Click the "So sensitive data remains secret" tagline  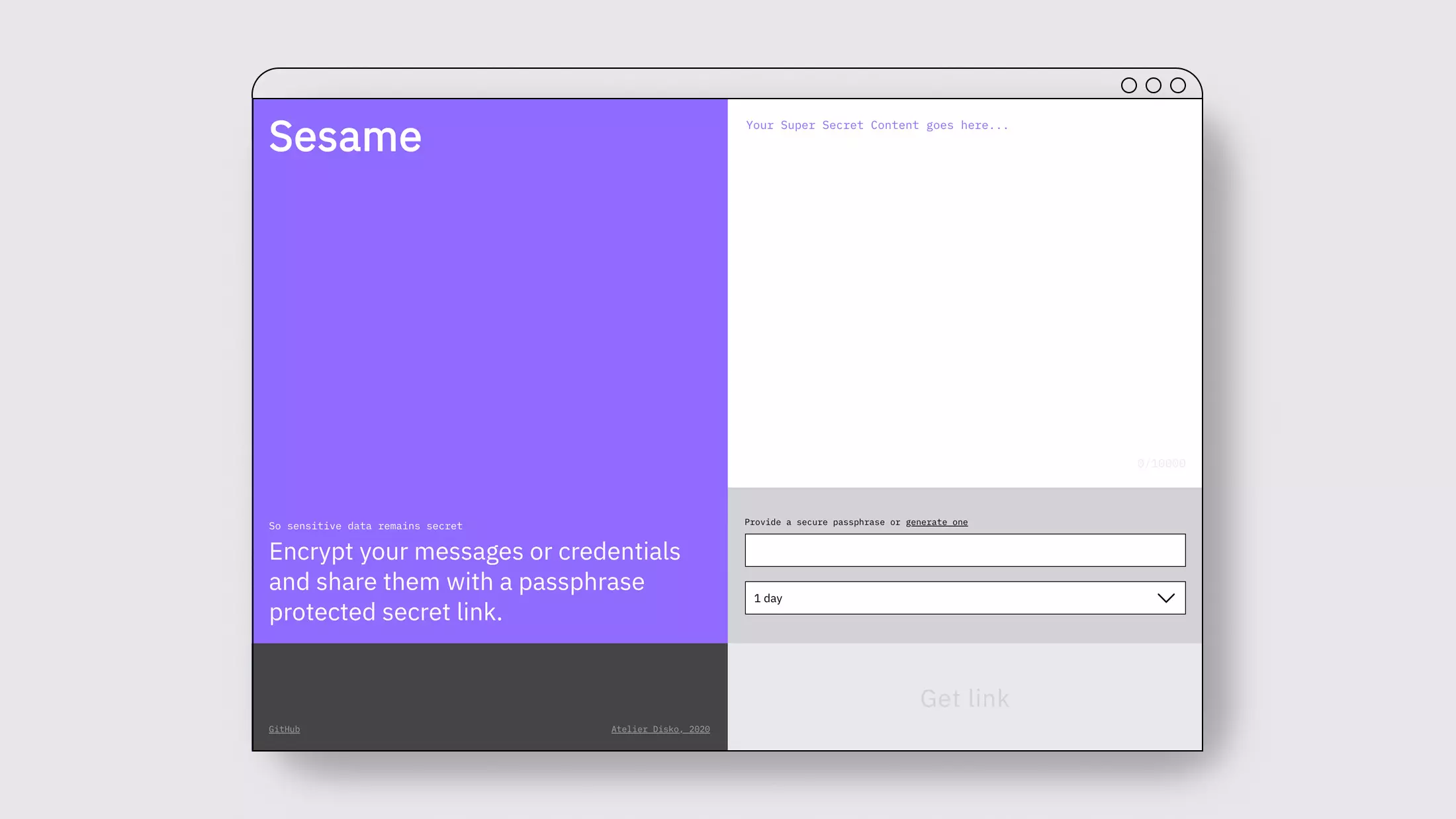(365, 526)
